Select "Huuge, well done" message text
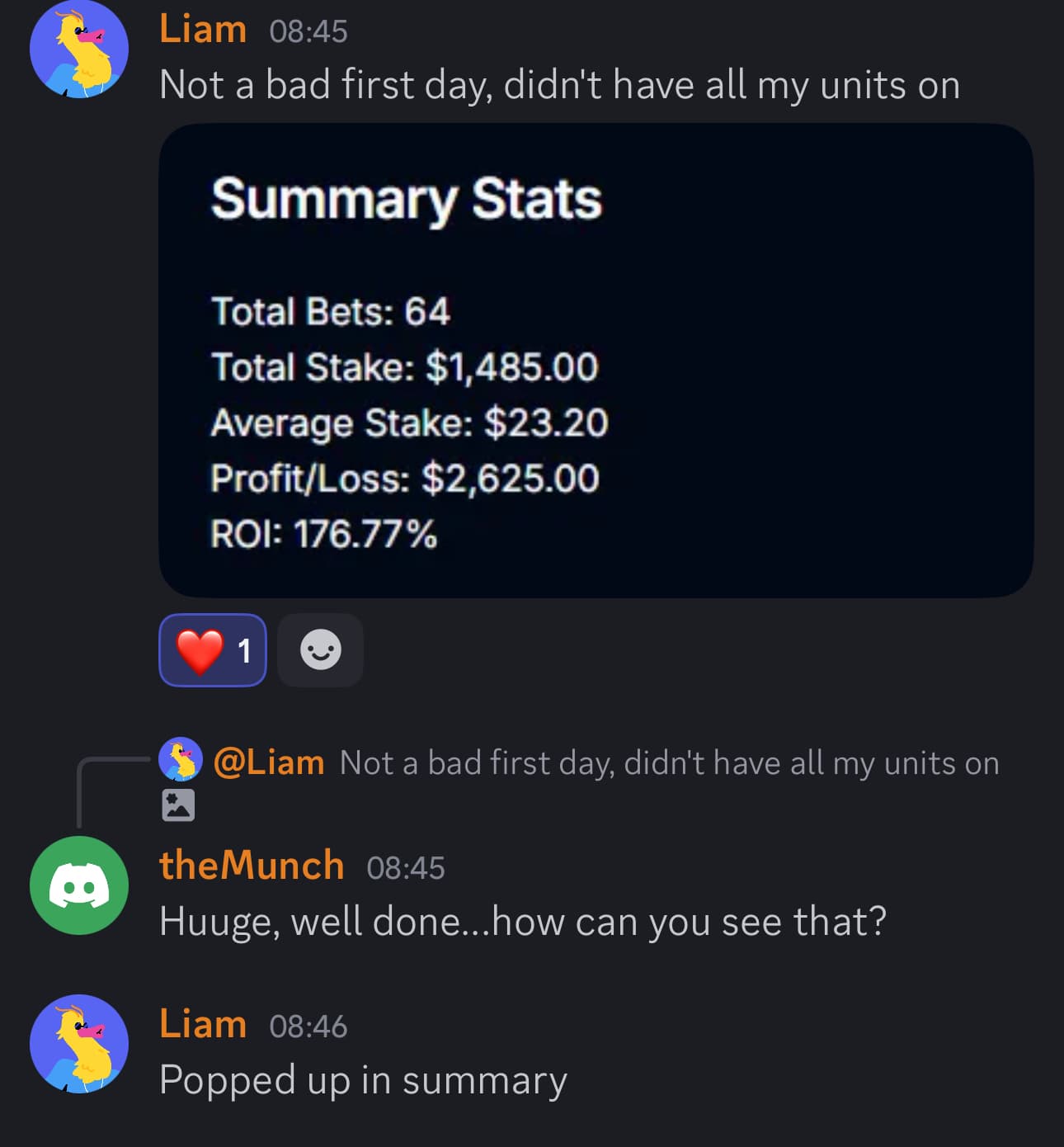The height and width of the screenshot is (1147, 1064). [x=522, y=922]
